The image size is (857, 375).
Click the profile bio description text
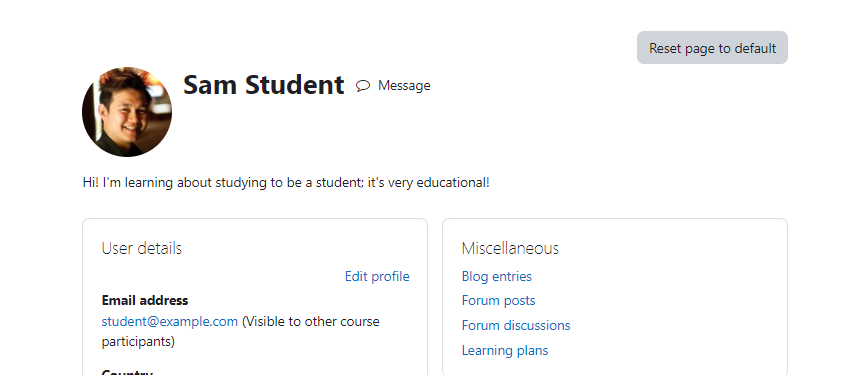pos(286,183)
